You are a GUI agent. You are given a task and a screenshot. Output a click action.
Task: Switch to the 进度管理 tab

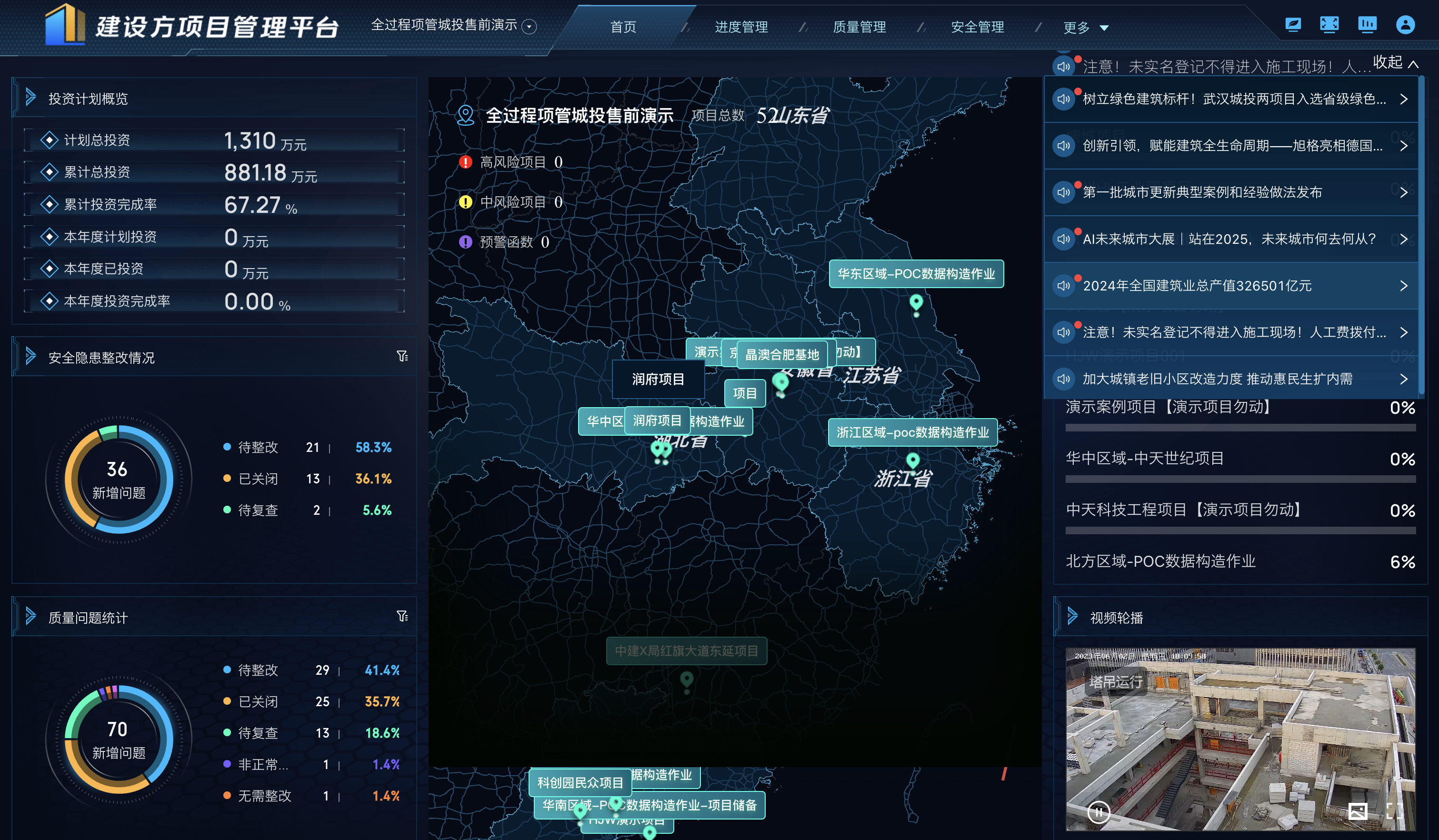point(741,27)
